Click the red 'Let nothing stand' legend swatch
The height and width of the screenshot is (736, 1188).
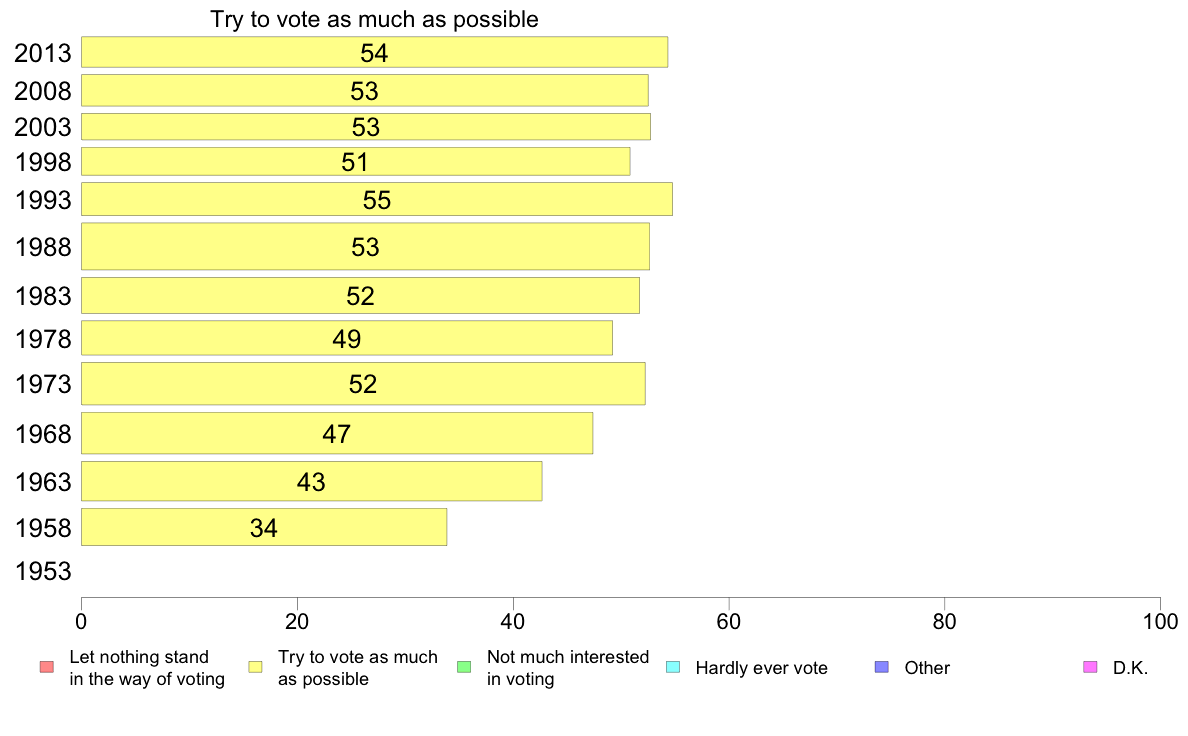[x=46, y=667]
